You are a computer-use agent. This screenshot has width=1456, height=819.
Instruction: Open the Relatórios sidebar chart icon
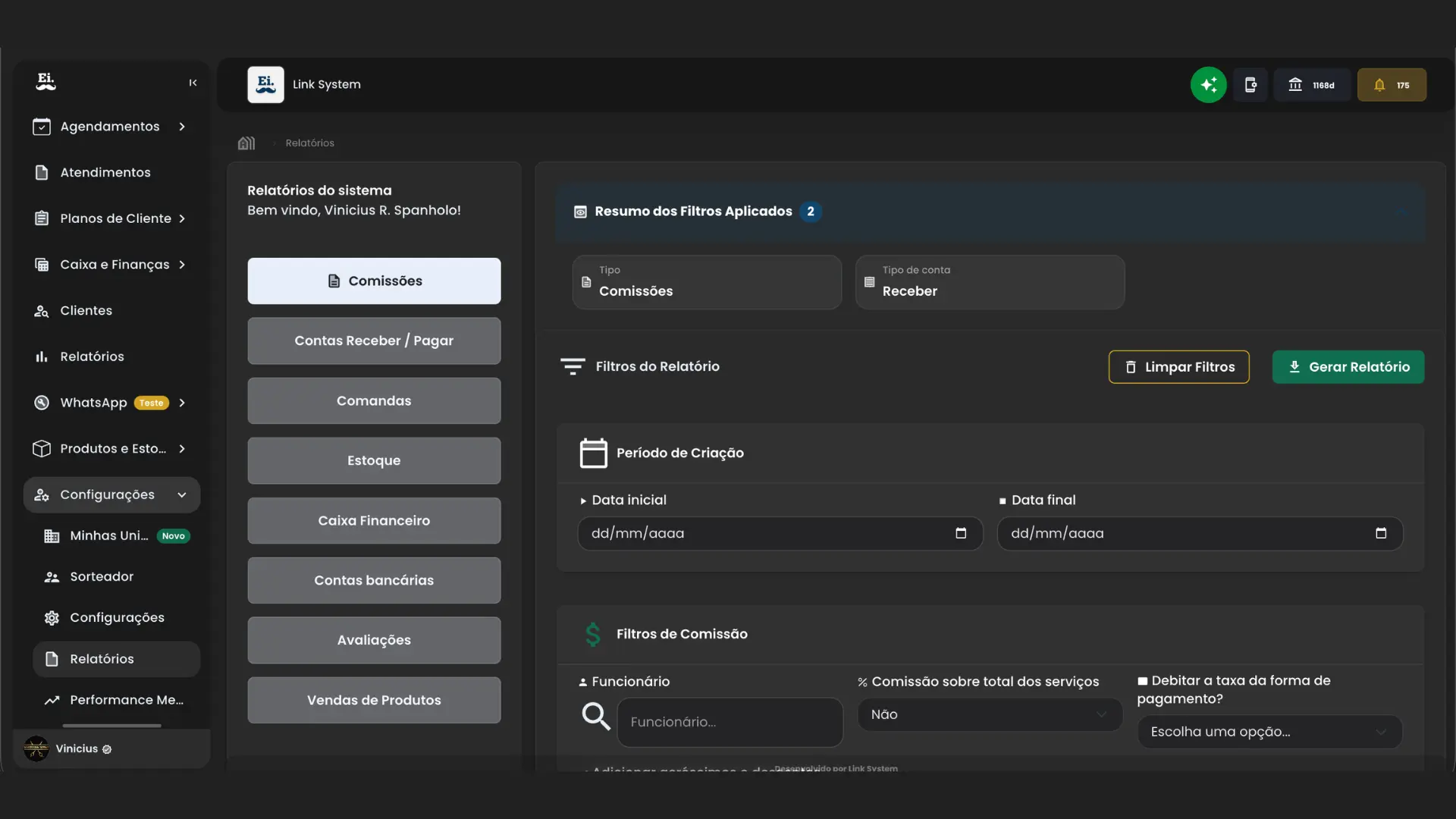point(40,356)
